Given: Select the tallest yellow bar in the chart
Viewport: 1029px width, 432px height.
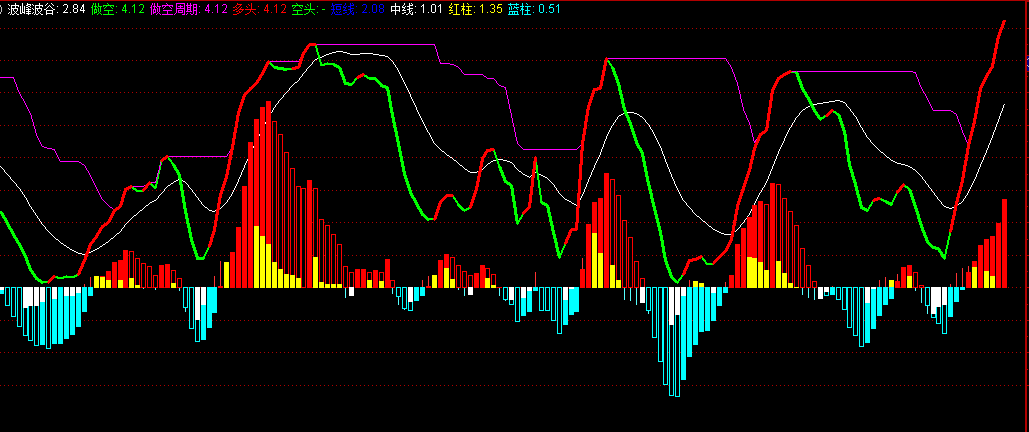Looking at the screenshot, I should [258, 257].
